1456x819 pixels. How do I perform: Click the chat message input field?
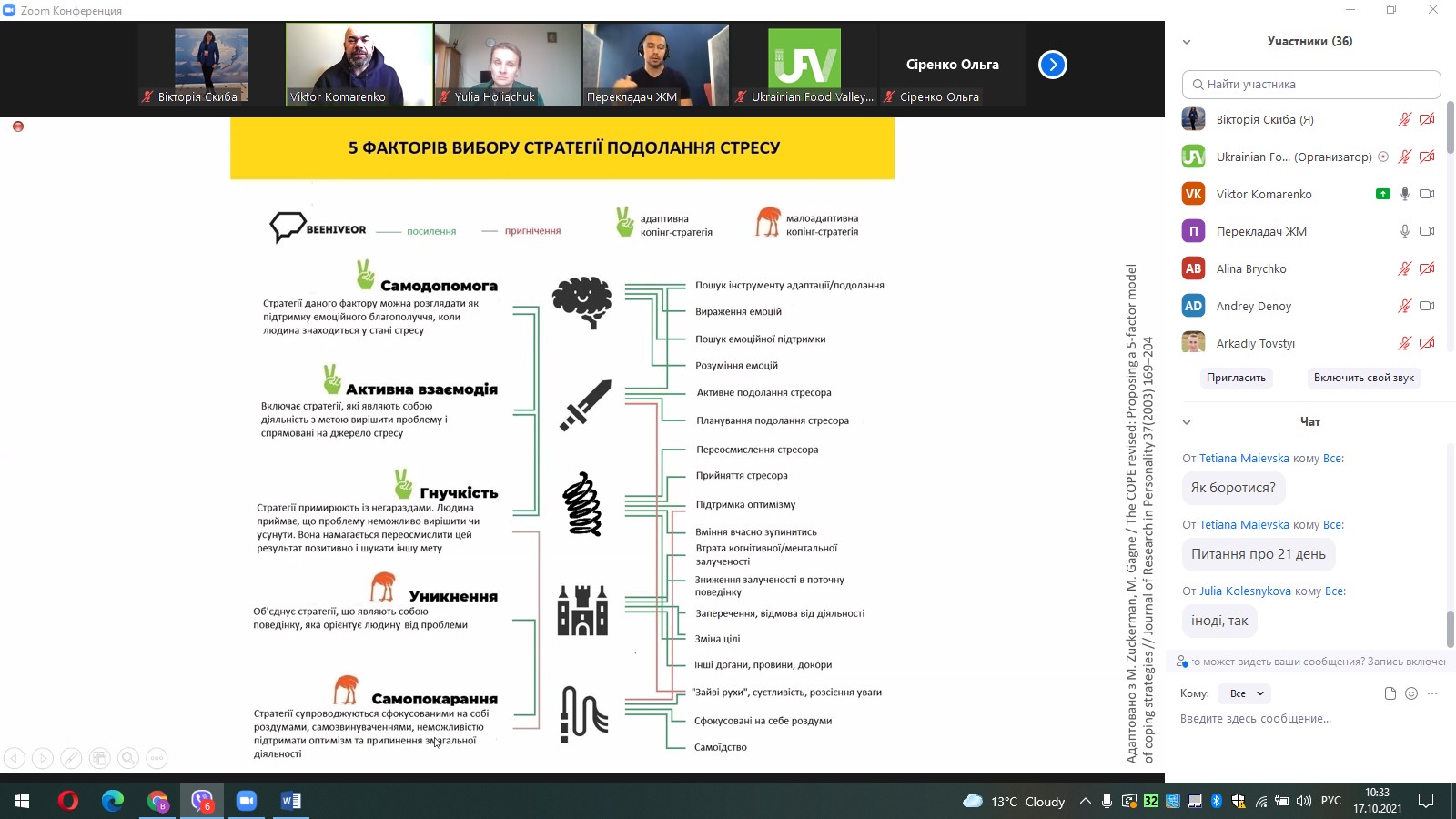coord(1310,719)
